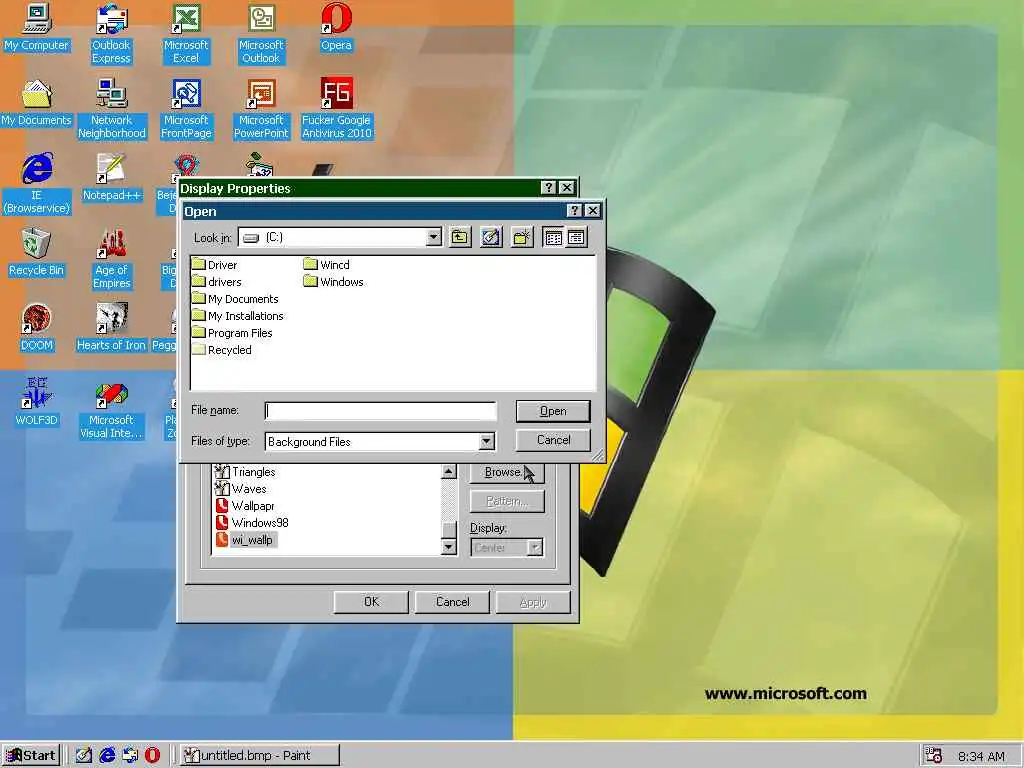1024x768 pixels.
Task: Click the Notepad++ desktop shortcut
Action: [112, 177]
